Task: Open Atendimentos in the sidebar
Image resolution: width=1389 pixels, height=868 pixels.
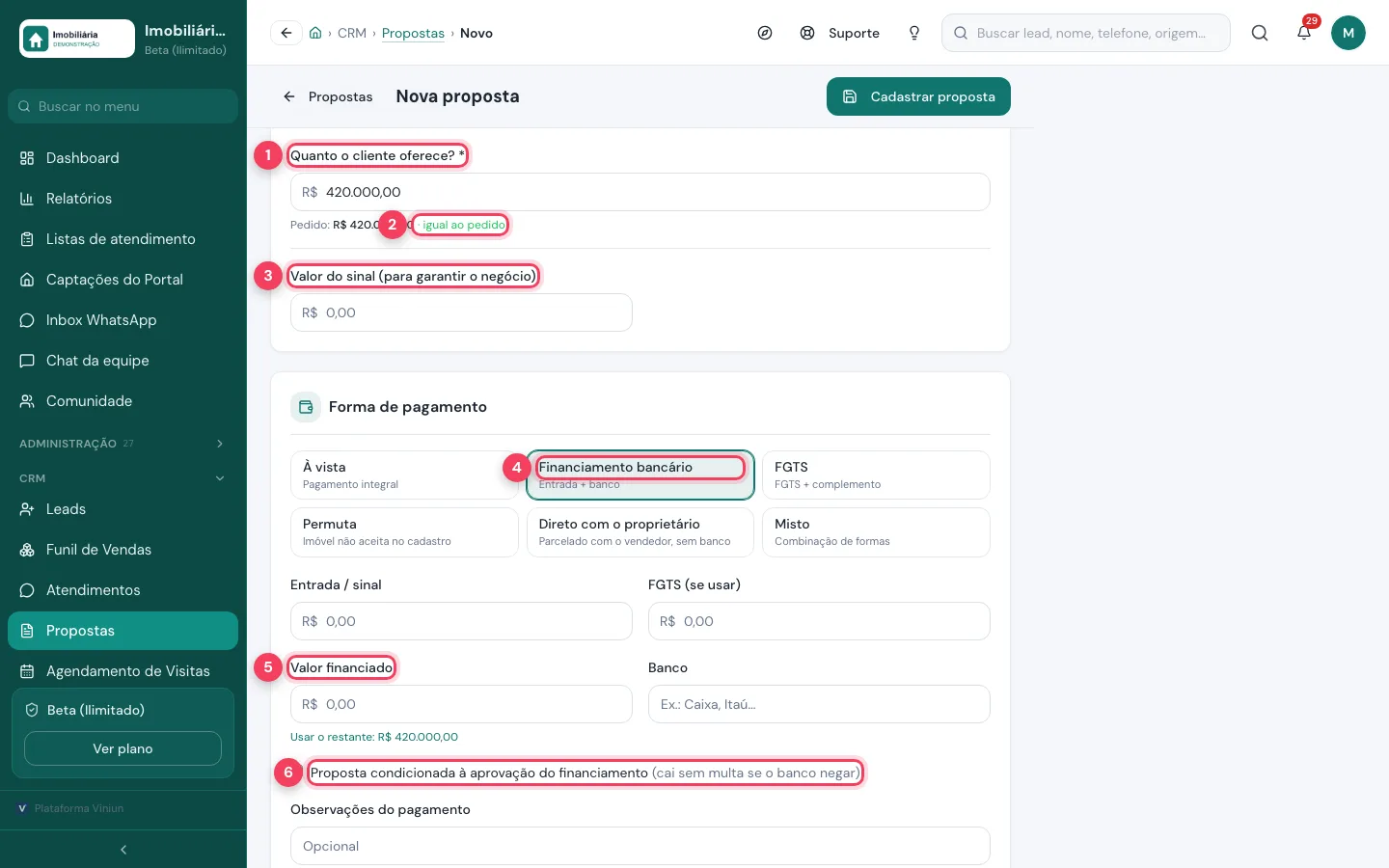Action: click(x=123, y=590)
